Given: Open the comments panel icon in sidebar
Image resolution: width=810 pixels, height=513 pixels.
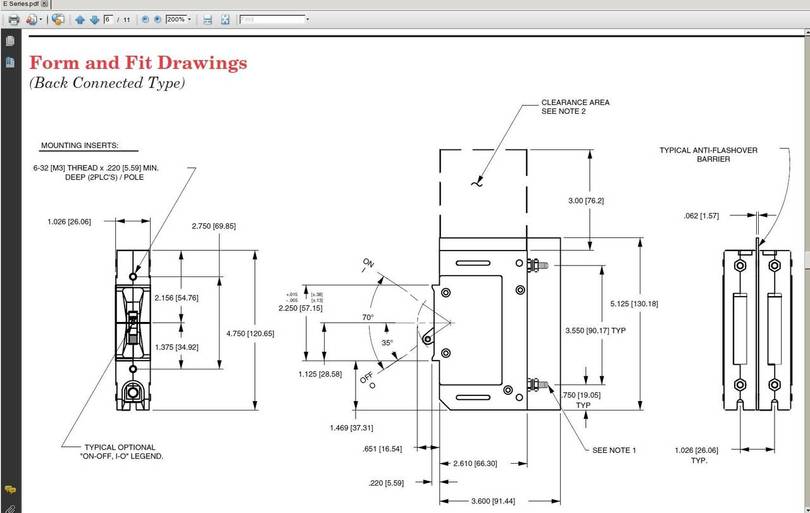Looking at the screenshot, I should (x=10, y=489).
